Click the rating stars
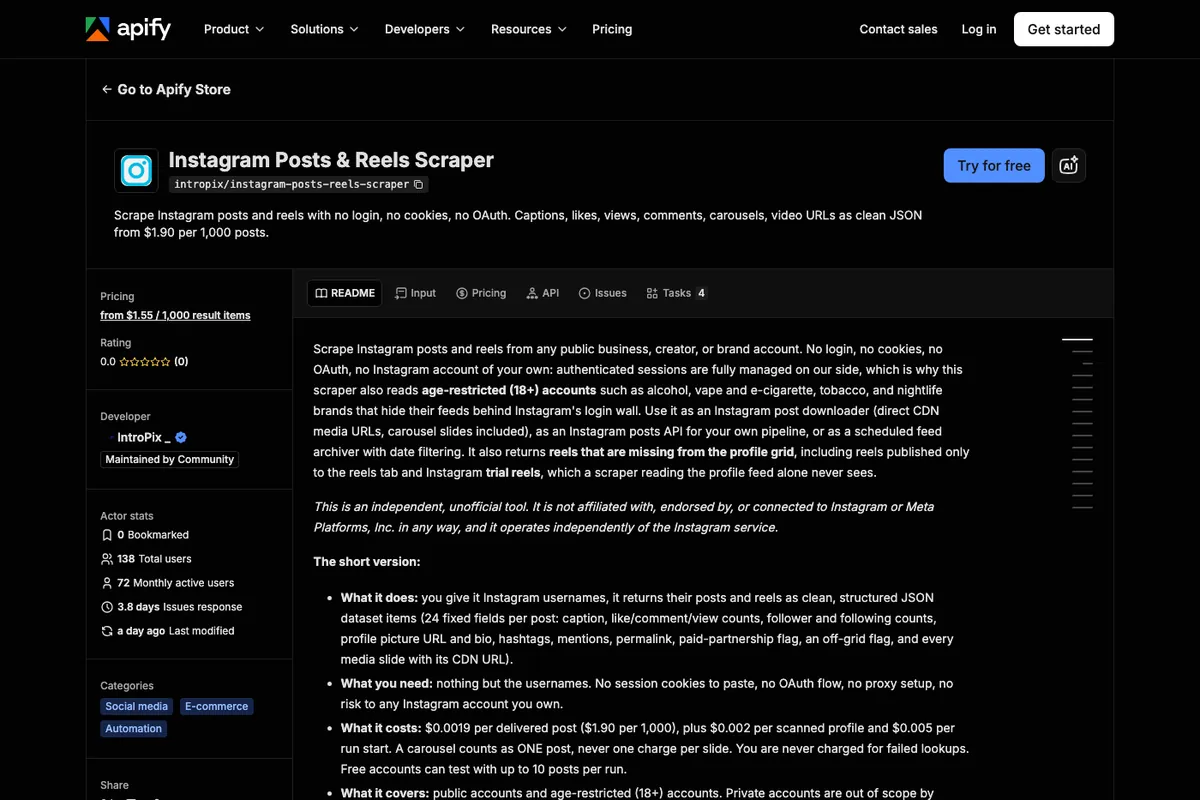The height and width of the screenshot is (800, 1200). (x=145, y=362)
